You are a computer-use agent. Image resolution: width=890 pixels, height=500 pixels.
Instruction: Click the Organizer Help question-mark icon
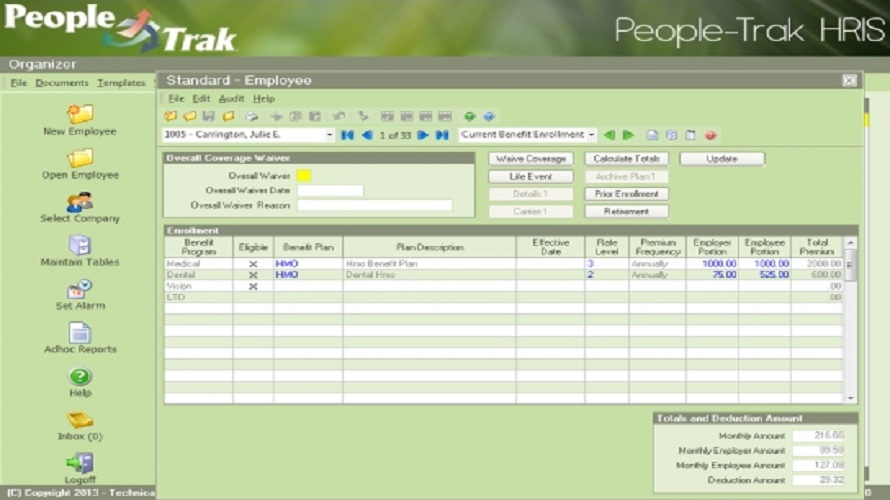tap(80, 376)
